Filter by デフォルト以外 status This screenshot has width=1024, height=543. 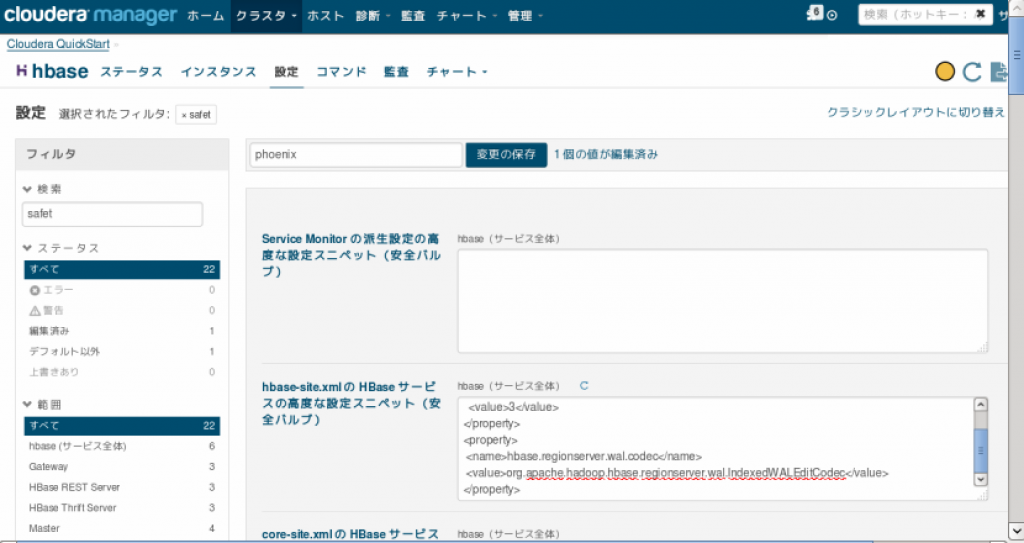(x=122, y=352)
